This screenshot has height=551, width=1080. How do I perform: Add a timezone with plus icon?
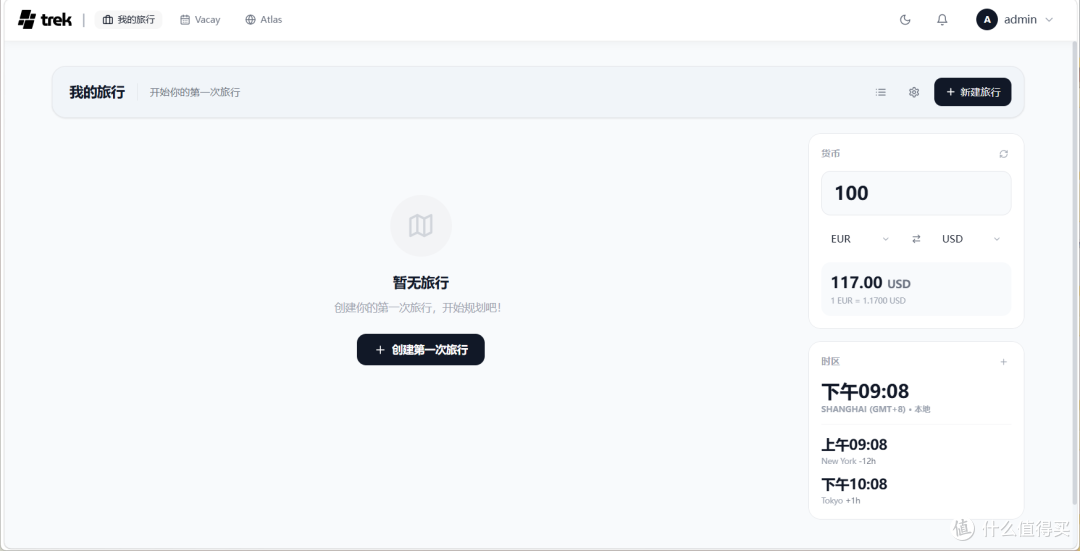1004,362
